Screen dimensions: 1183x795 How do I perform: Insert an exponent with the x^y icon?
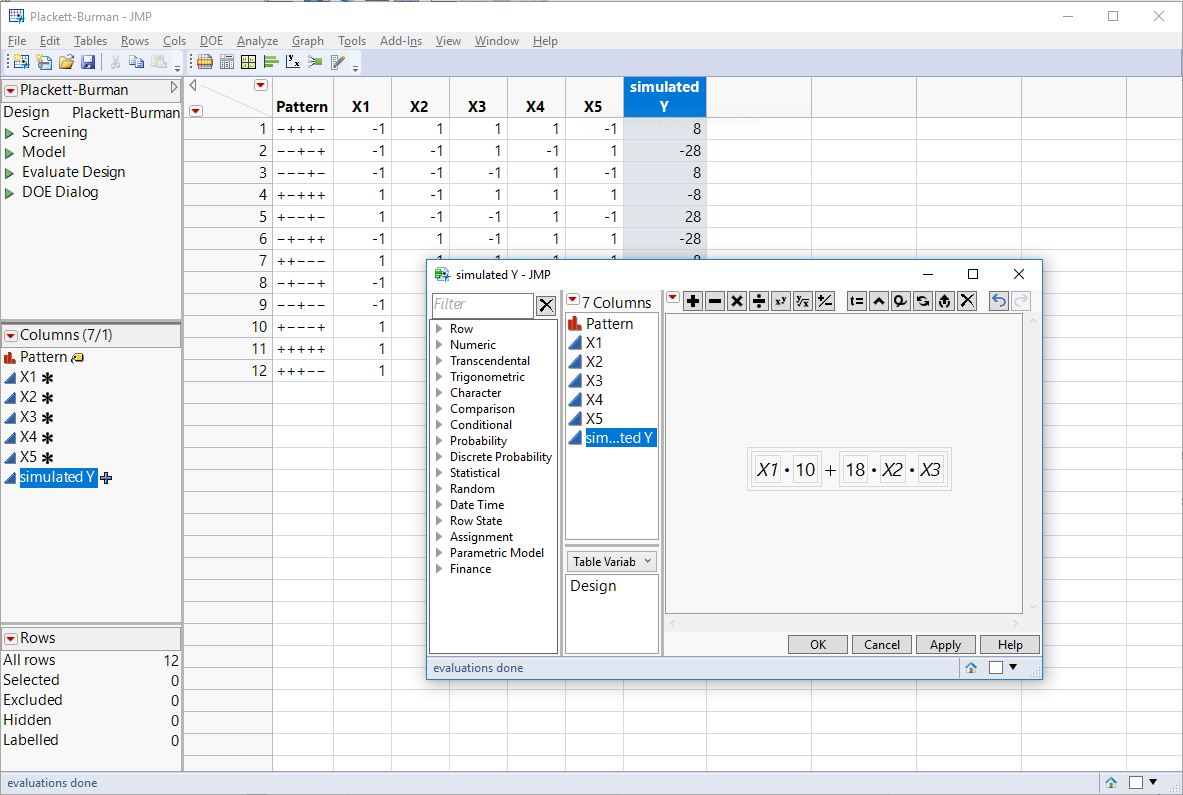(x=780, y=300)
